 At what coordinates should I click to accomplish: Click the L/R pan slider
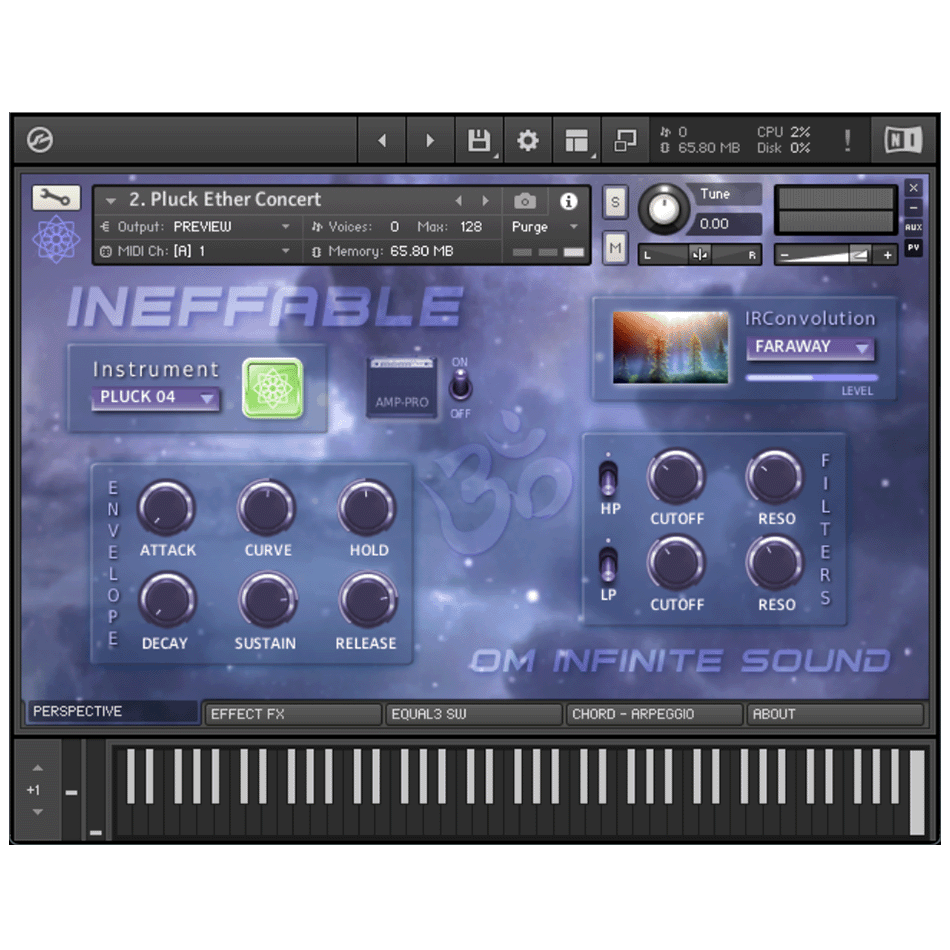pyautogui.click(x=700, y=255)
